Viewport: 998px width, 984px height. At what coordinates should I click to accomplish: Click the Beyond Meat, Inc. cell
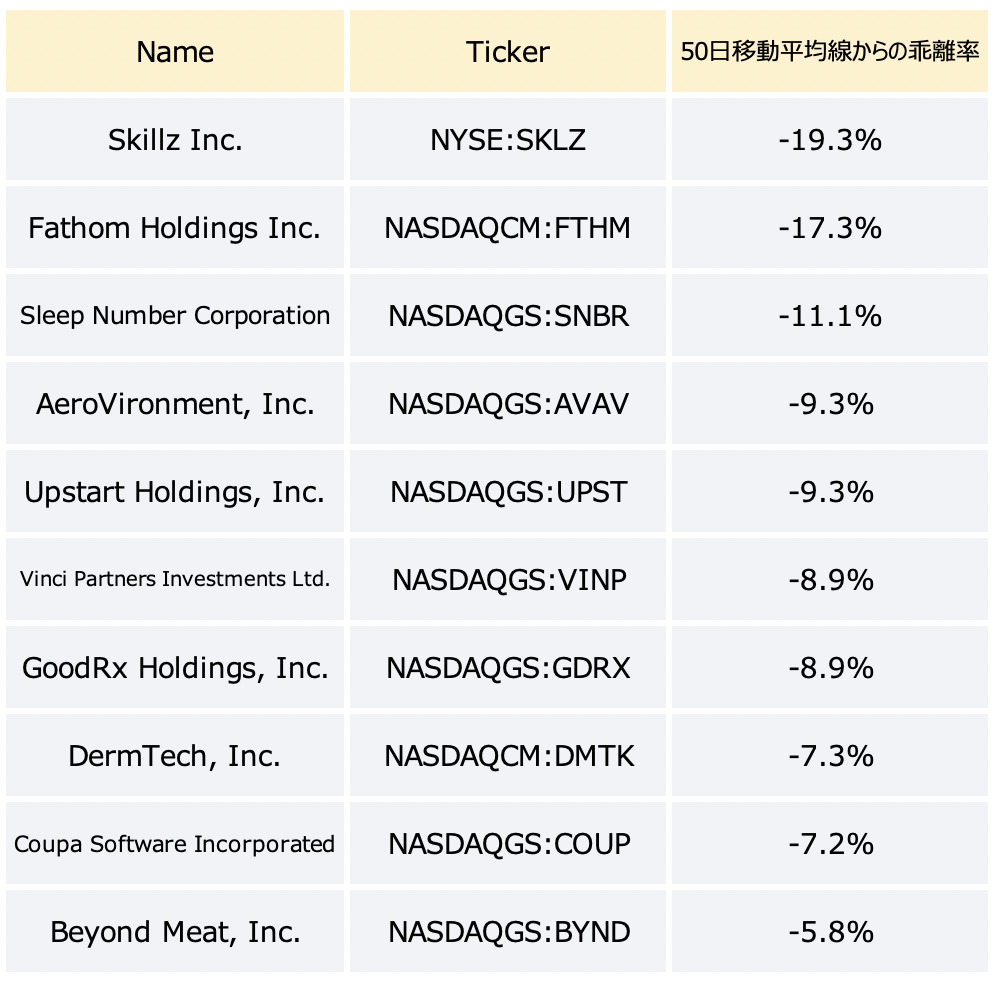point(175,931)
